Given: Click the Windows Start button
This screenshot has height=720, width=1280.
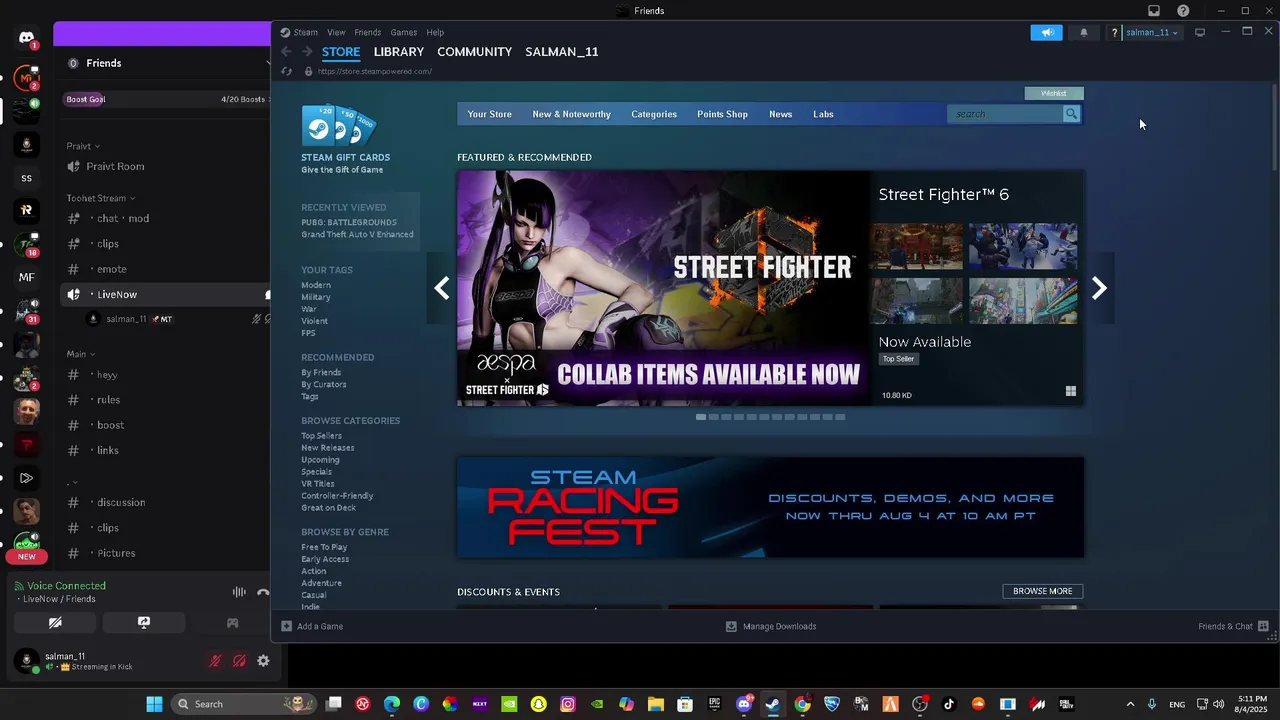Looking at the screenshot, I should (x=155, y=704).
